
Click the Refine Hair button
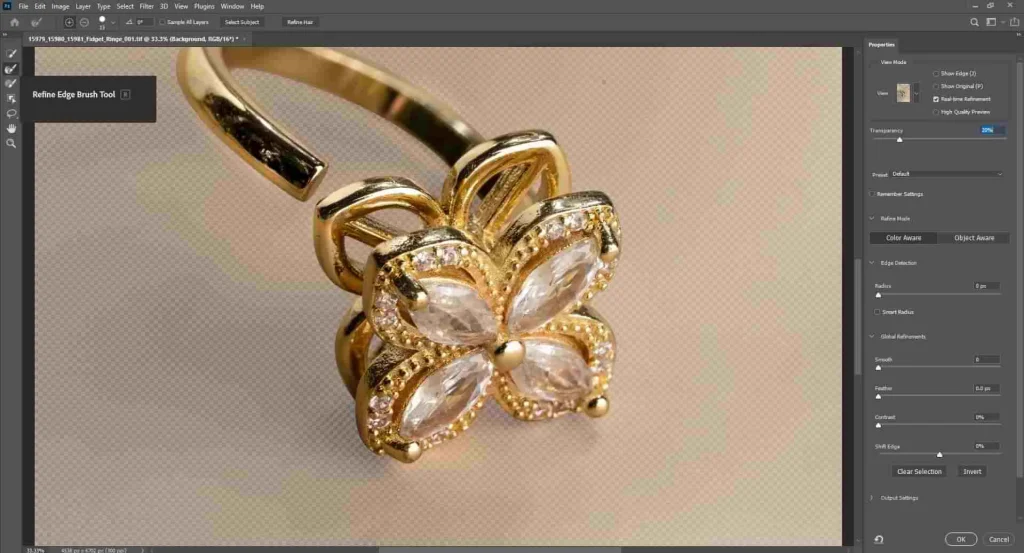300,22
